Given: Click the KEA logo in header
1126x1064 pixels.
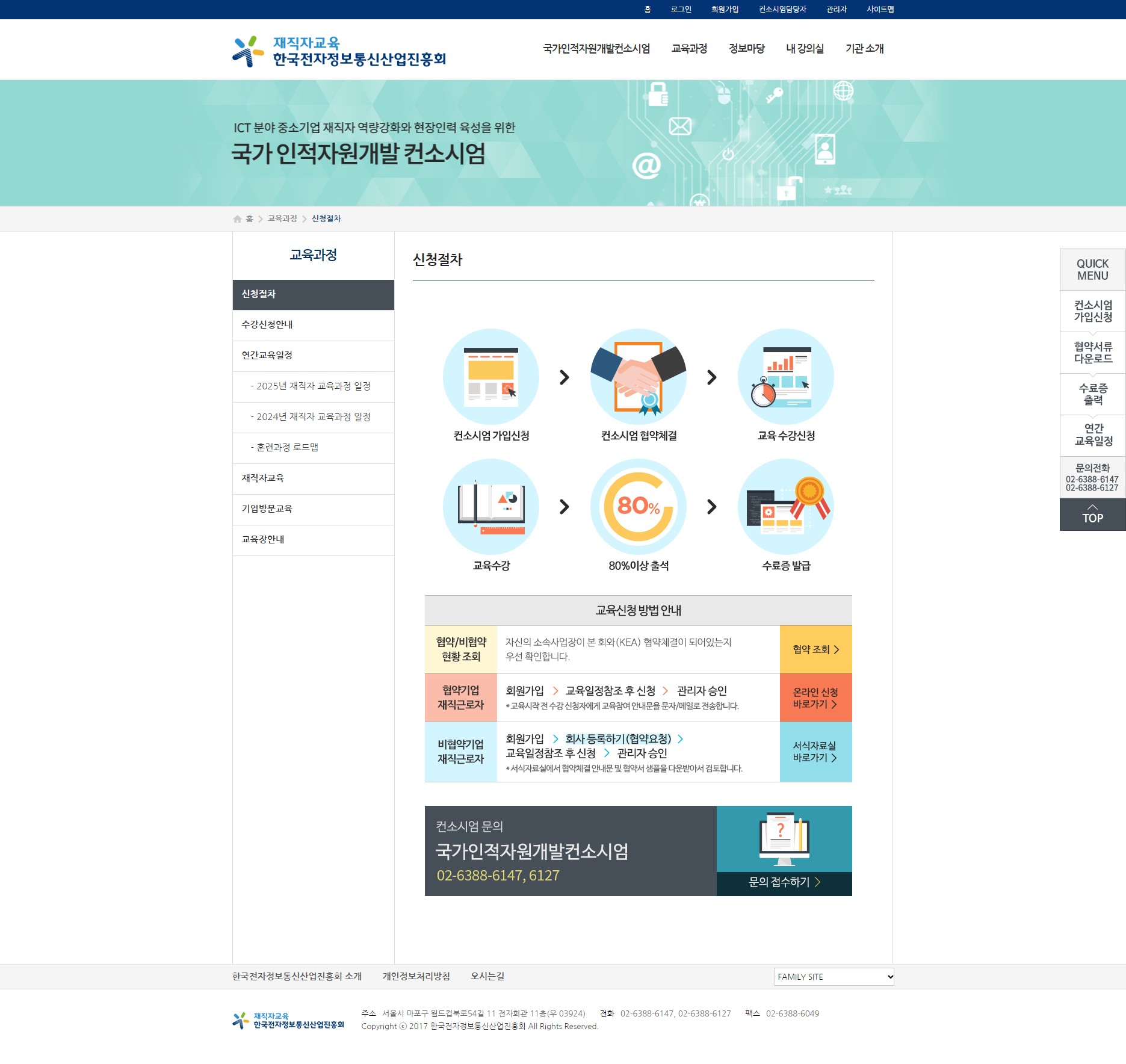Looking at the screenshot, I should (x=339, y=51).
